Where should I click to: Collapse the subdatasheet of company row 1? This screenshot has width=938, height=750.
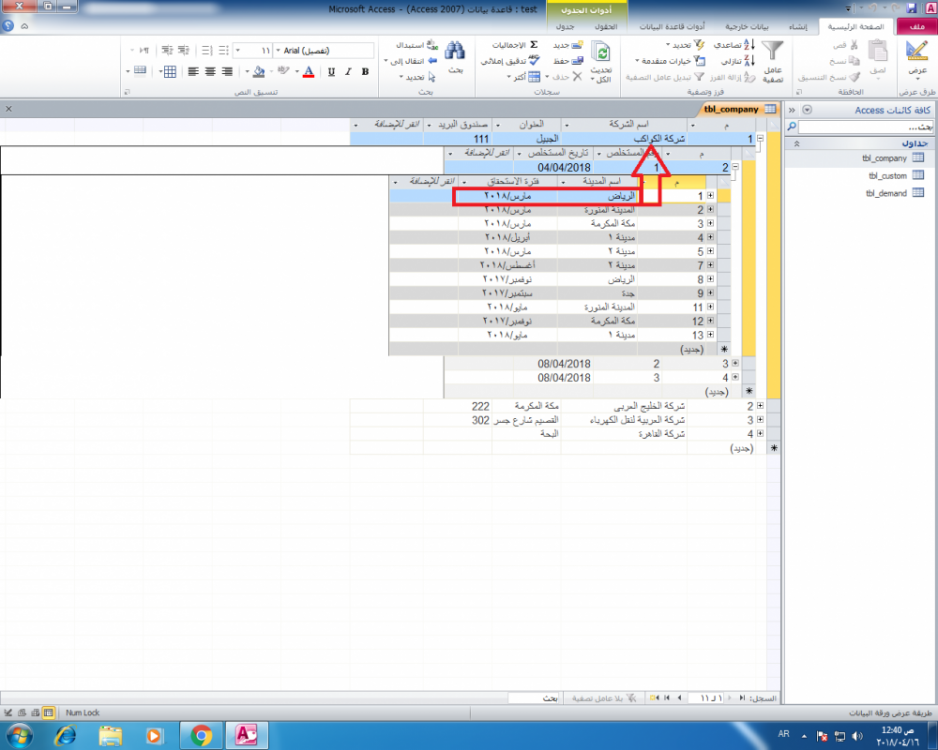(761, 140)
